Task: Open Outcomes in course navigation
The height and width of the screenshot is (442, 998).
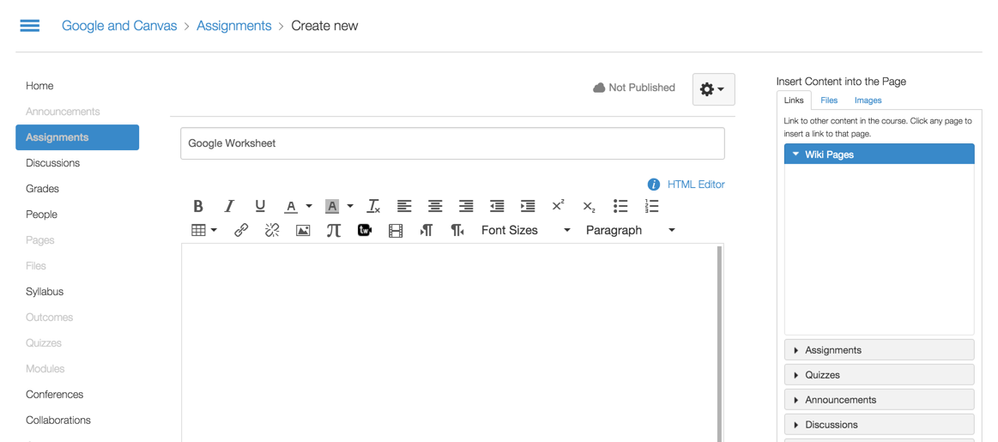Action: [49, 317]
